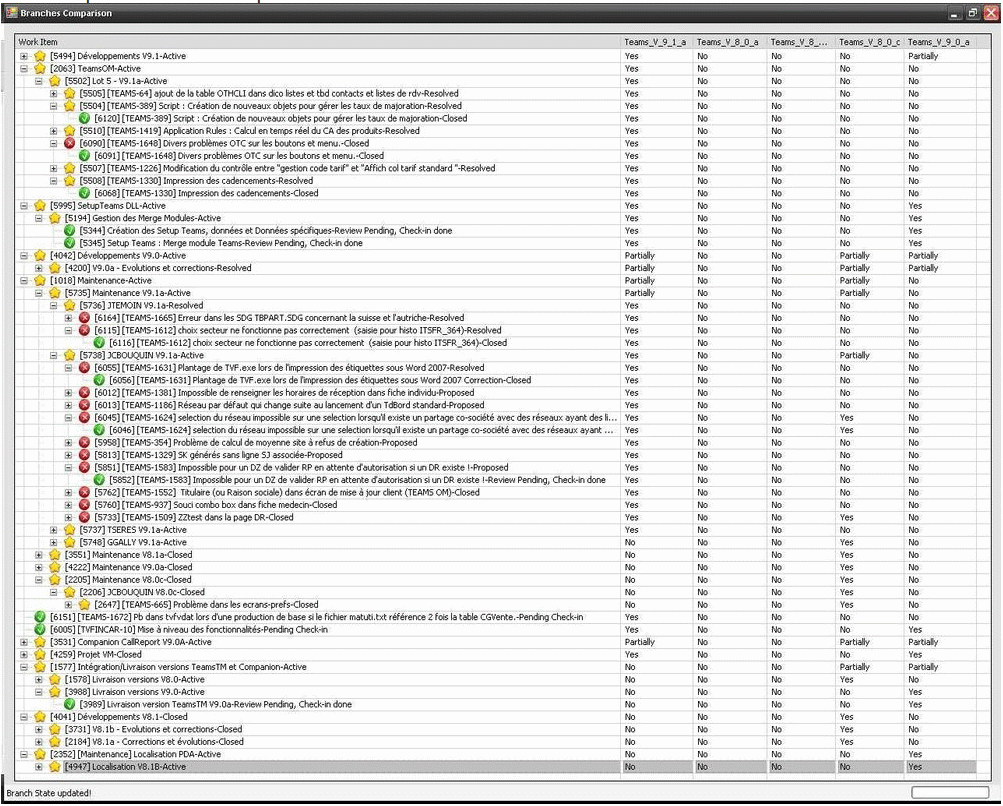The height and width of the screenshot is (806, 1003).
Task: Collapse [5738] JCBOUQUIN V9.1a-Active node
Action: [x=54, y=356]
